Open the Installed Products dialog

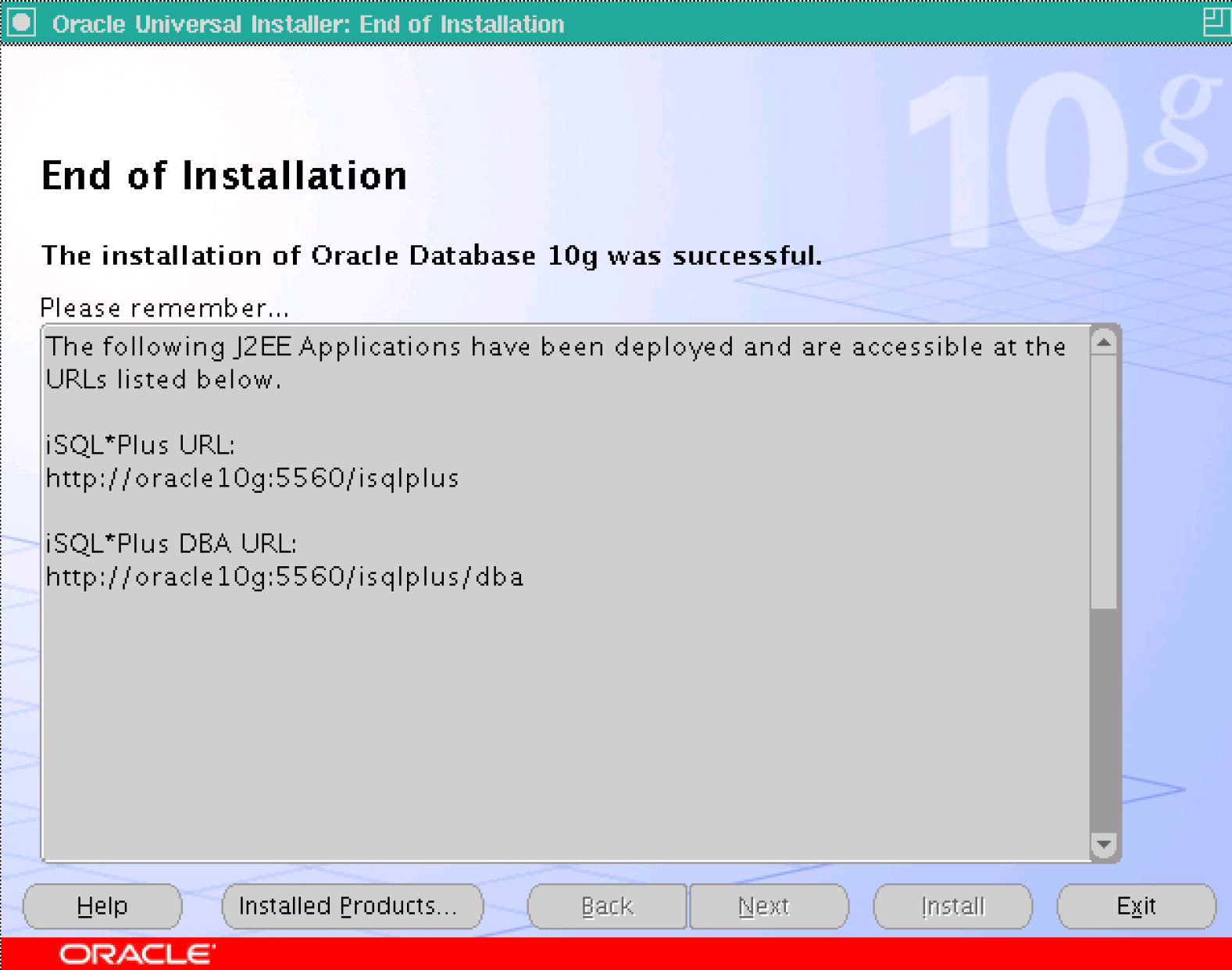click(x=352, y=906)
